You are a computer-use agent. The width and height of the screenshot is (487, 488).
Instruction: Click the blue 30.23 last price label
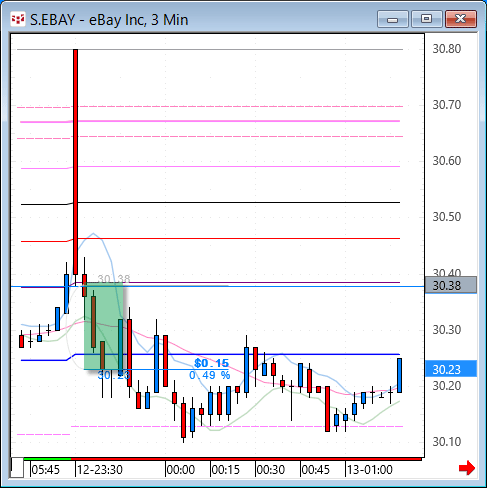click(451, 369)
